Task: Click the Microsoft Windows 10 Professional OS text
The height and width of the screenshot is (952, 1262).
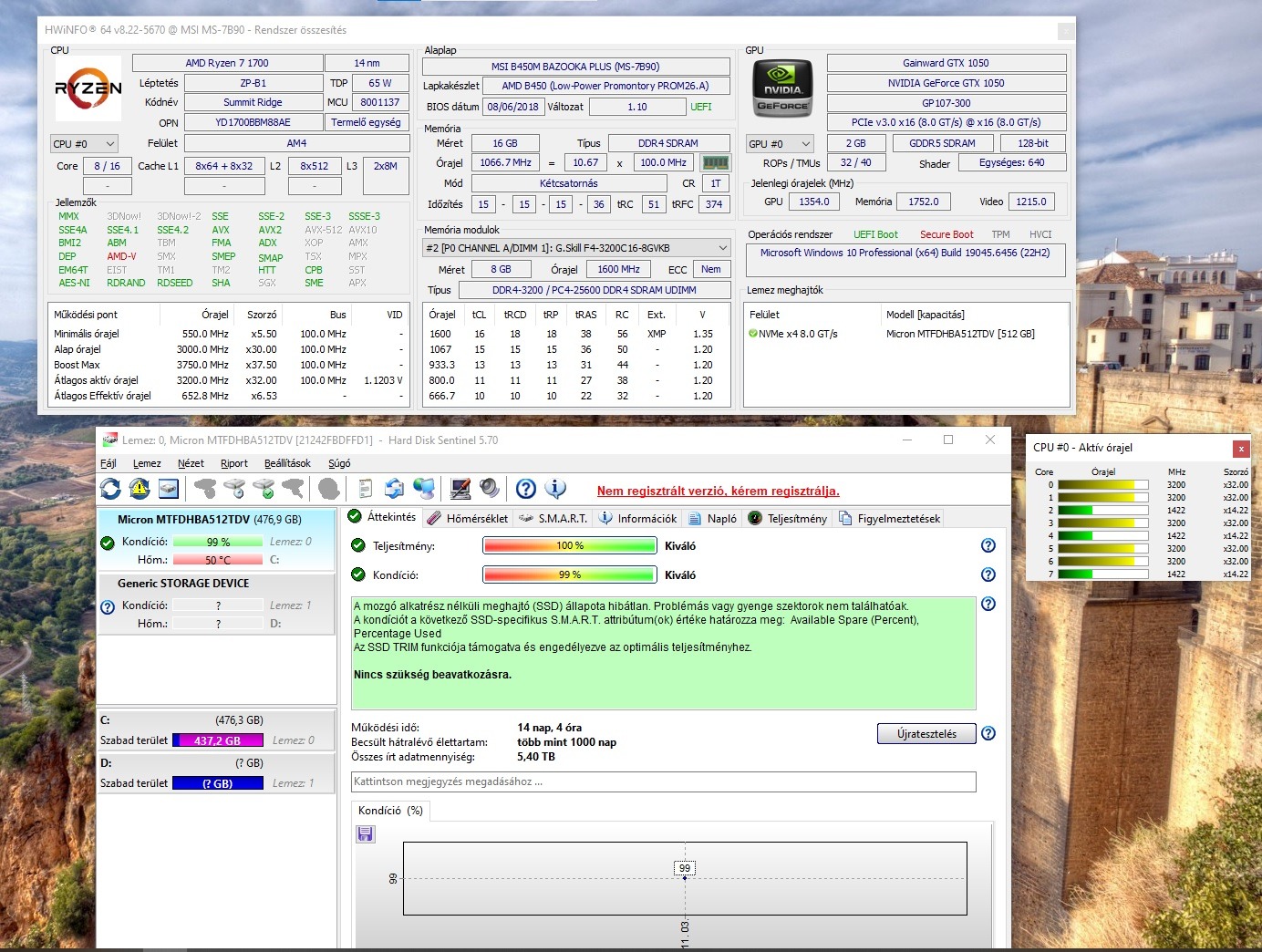Action: click(x=905, y=253)
